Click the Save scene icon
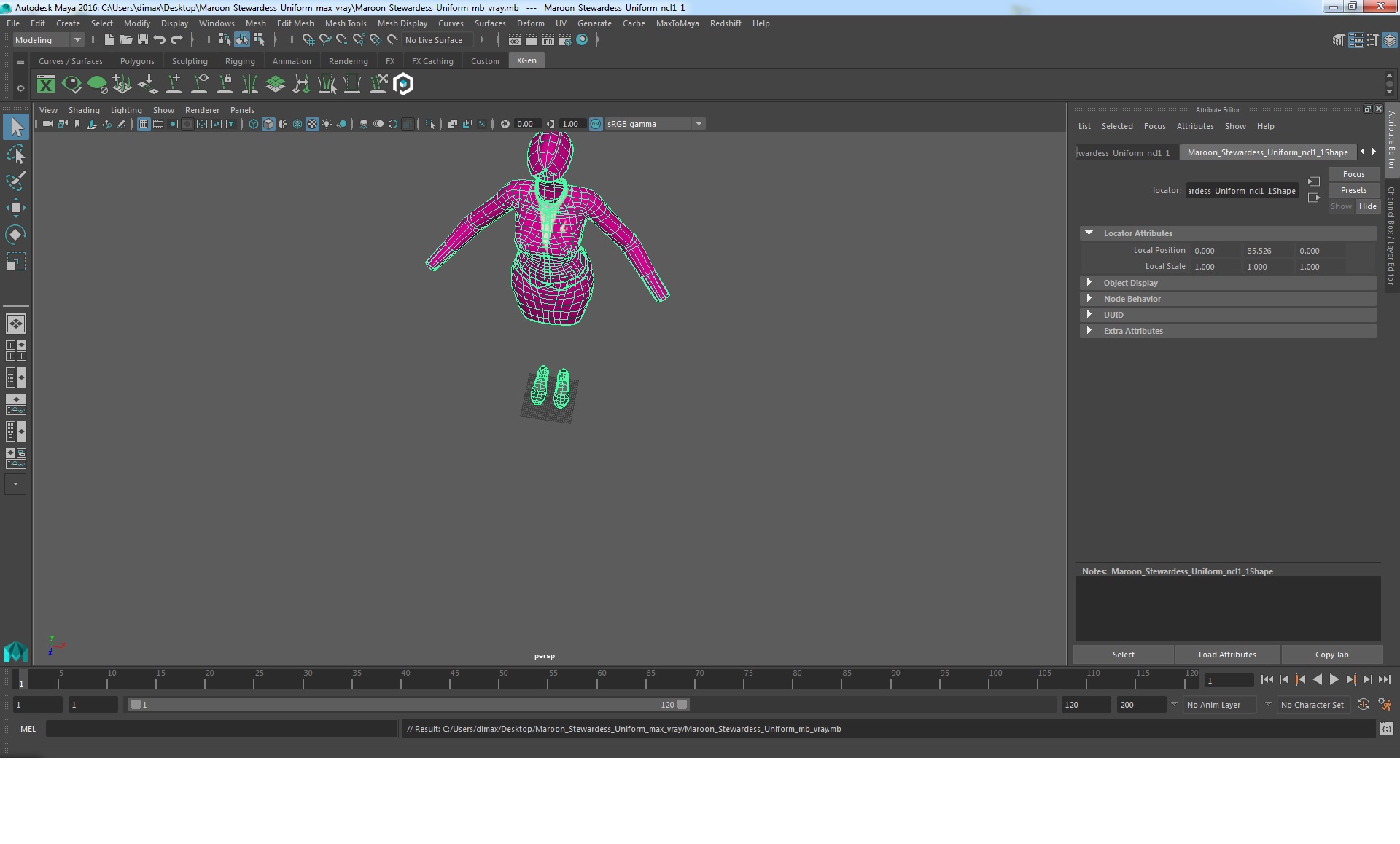 click(x=143, y=40)
